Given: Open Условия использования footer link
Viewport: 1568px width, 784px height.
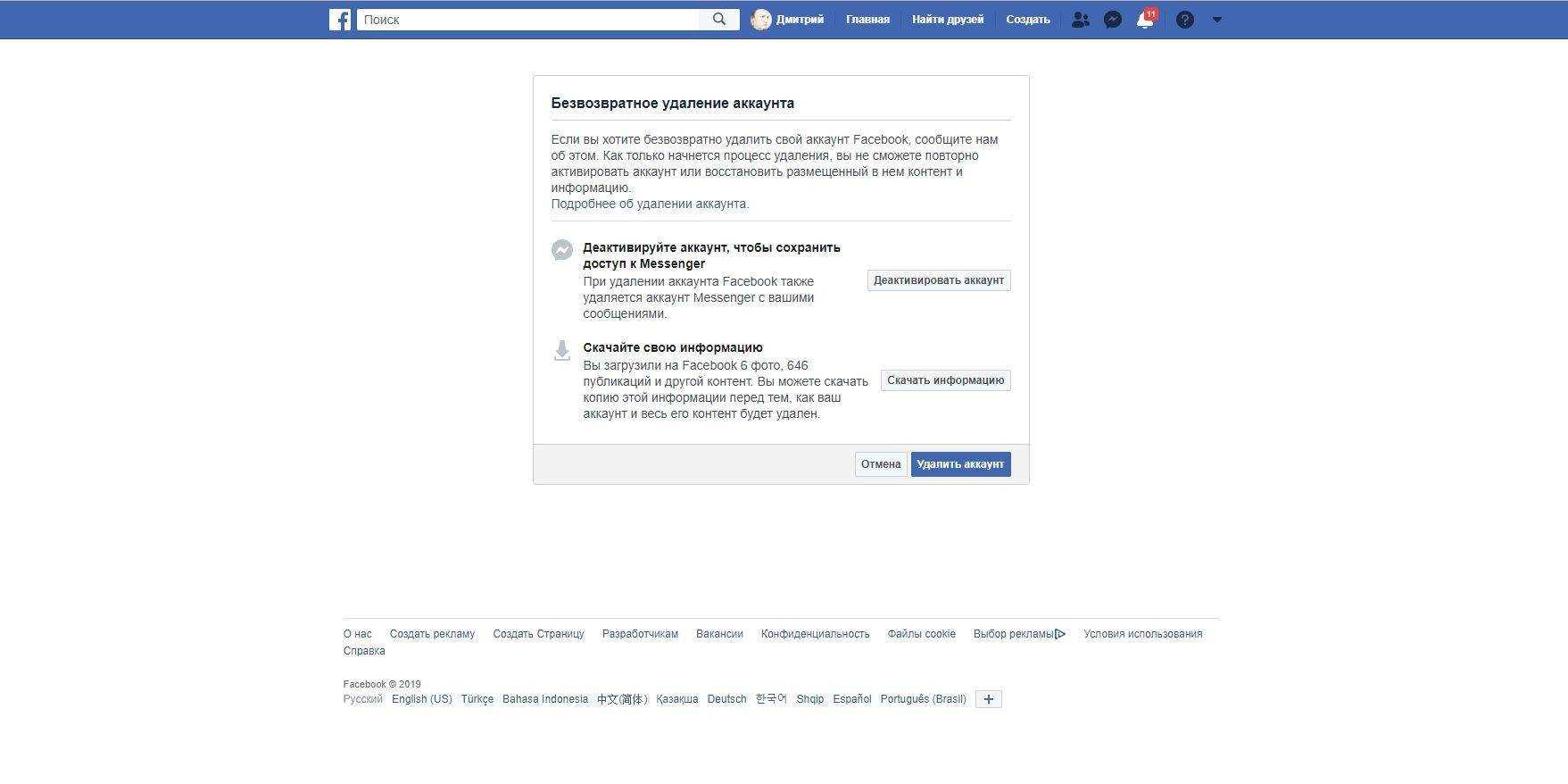Looking at the screenshot, I should click(x=1143, y=634).
